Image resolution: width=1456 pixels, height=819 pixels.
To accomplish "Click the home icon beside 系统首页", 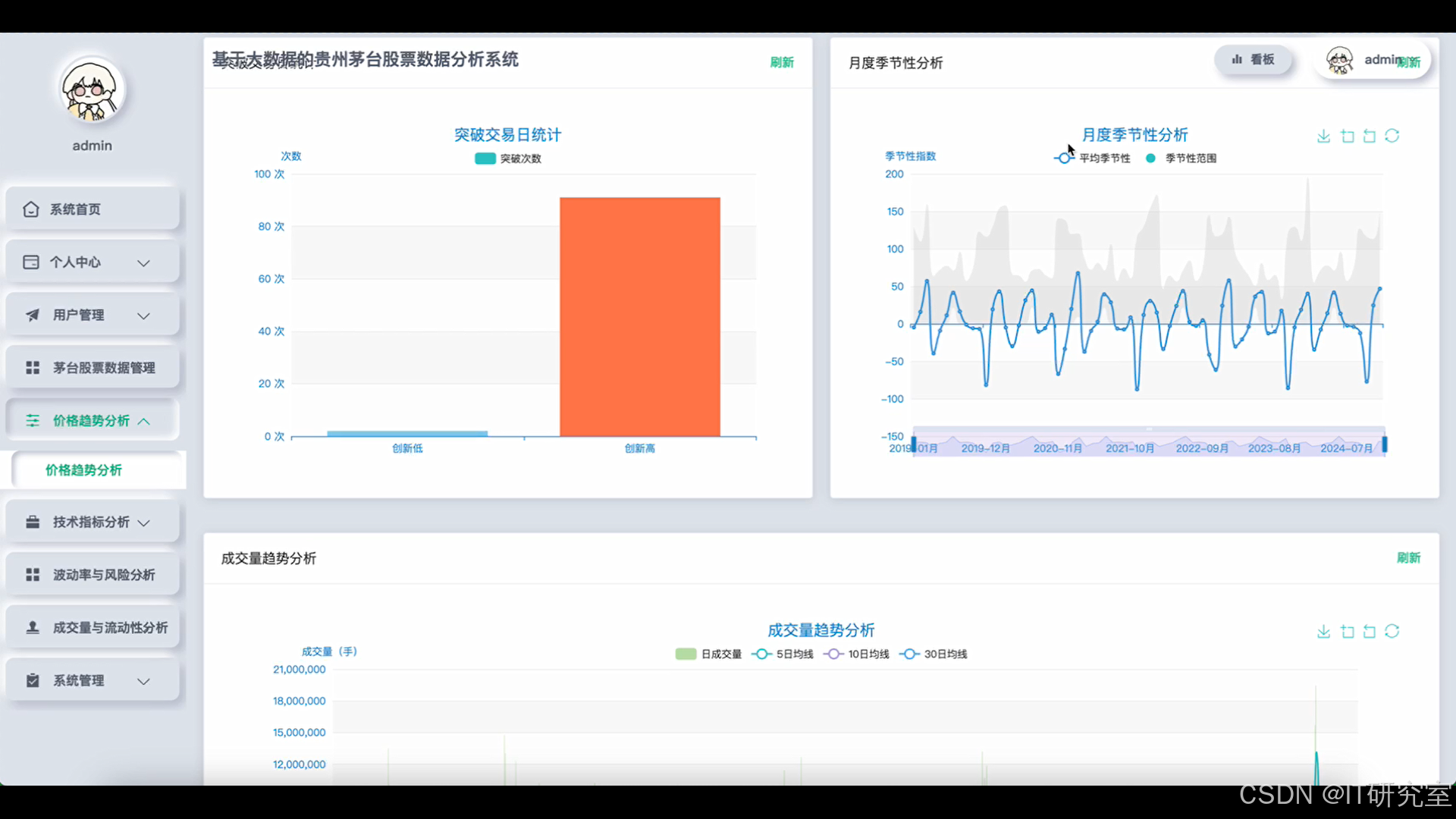I will pos(31,209).
